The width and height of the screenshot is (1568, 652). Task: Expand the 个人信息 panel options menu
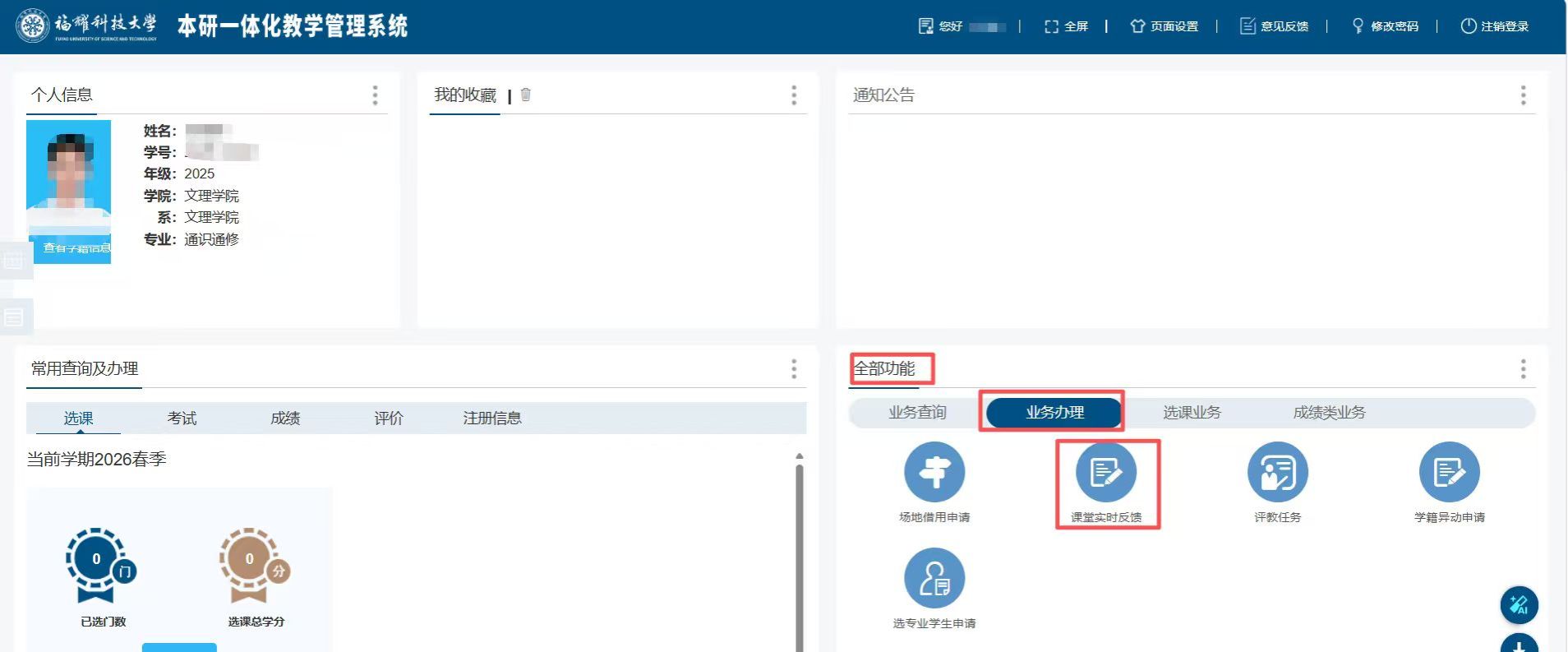coord(375,95)
